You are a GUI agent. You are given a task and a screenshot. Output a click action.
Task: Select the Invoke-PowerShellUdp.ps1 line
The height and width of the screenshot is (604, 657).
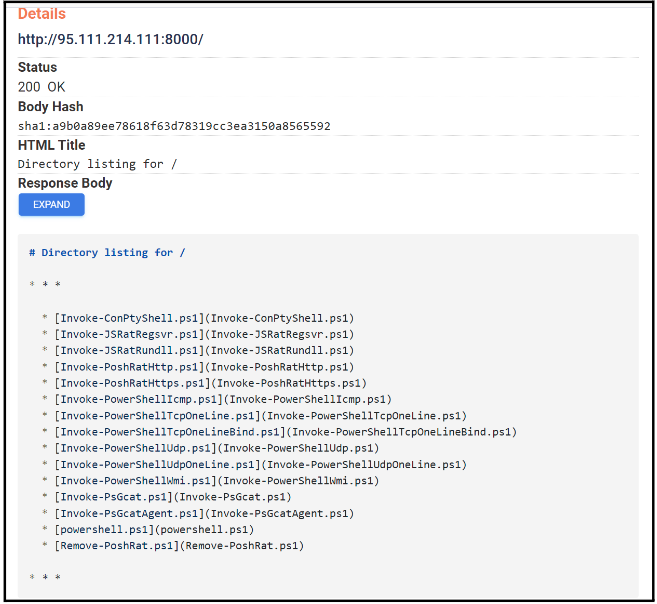click(211, 448)
